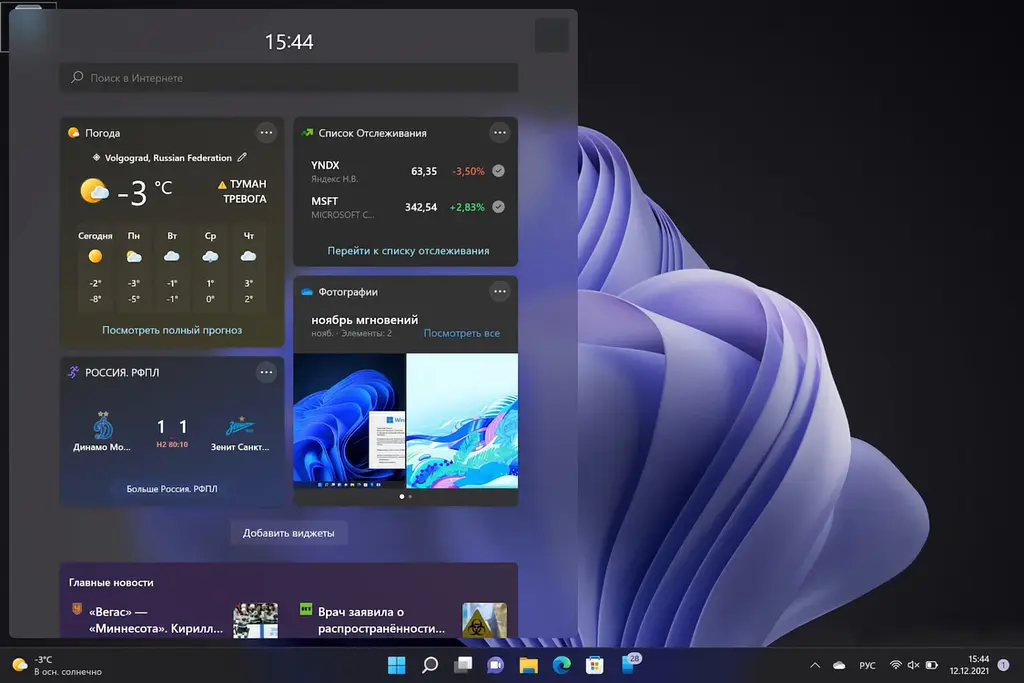This screenshot has height=683, width=1024.
Task: Click Посмотреть все in Photos widget
Action: (x=462, y=333)
